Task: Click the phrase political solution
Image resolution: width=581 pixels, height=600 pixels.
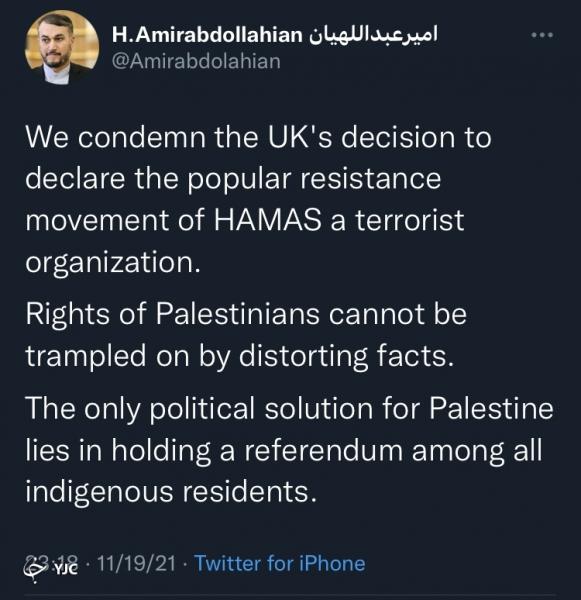Action: [x=261, y=408]
